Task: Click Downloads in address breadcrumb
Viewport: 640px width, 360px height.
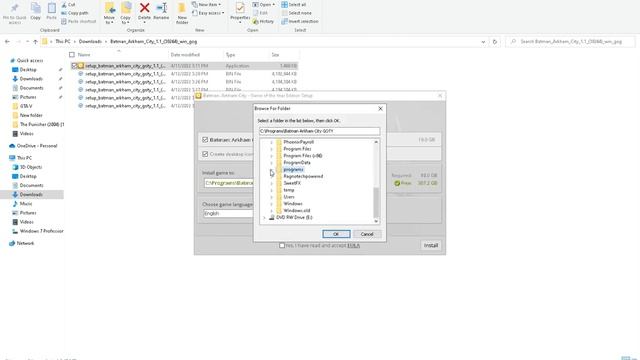Action: tap(90, 42)
